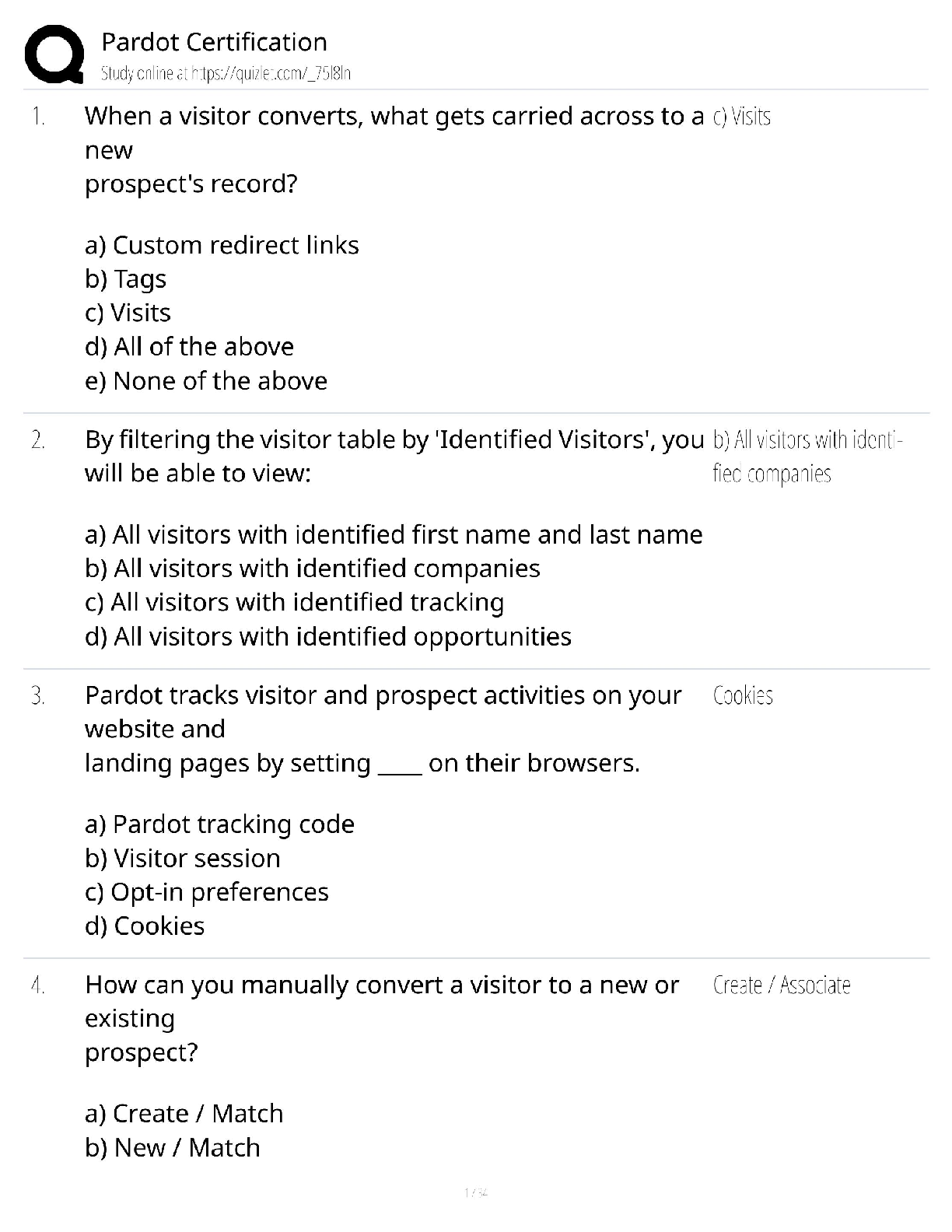
Task: Open the quizlet.com study link
Action: click(x=226, y=74)
